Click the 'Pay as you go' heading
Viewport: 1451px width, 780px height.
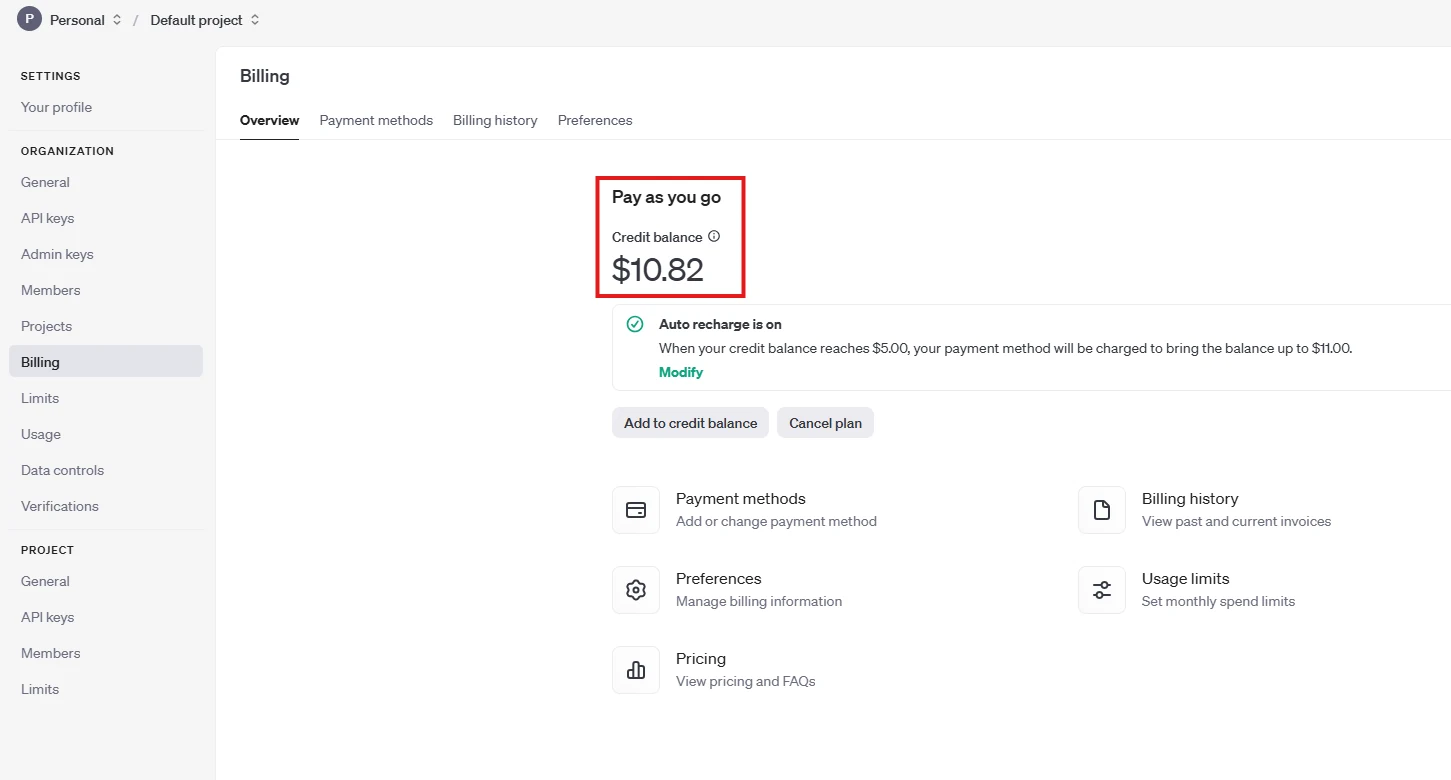pos(666,197)
